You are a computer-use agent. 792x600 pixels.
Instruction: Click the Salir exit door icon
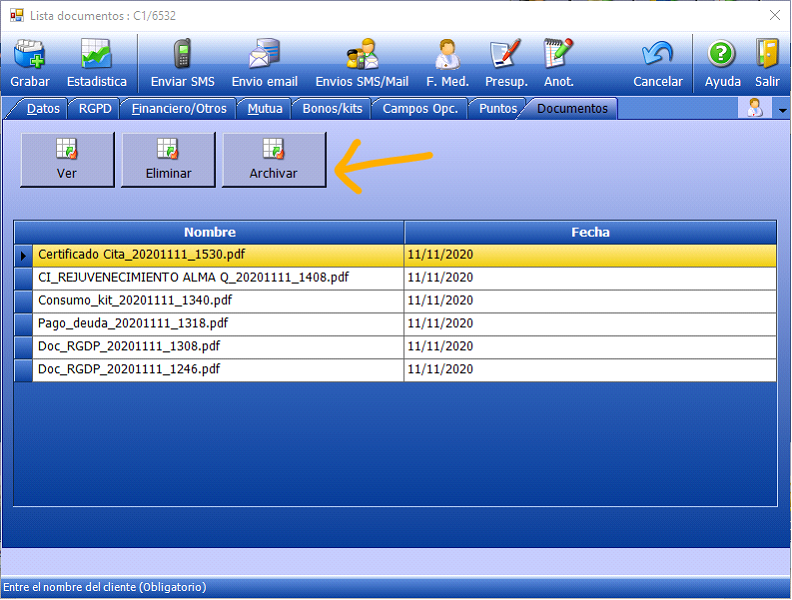click(x=767, y=55)
